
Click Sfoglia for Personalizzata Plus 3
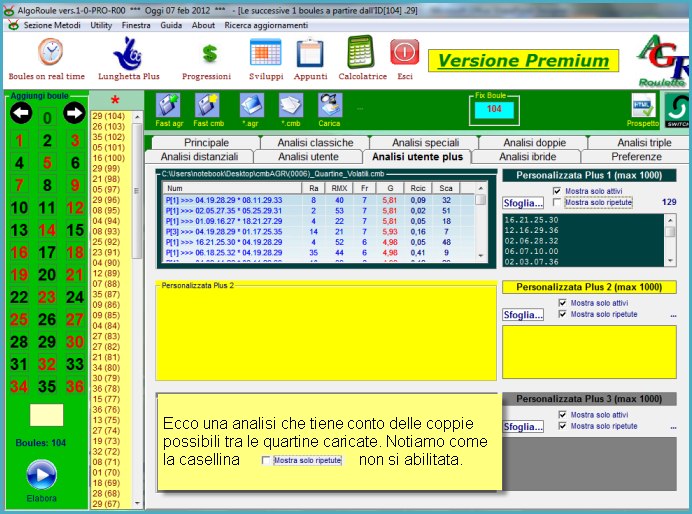tap(523, 427)
